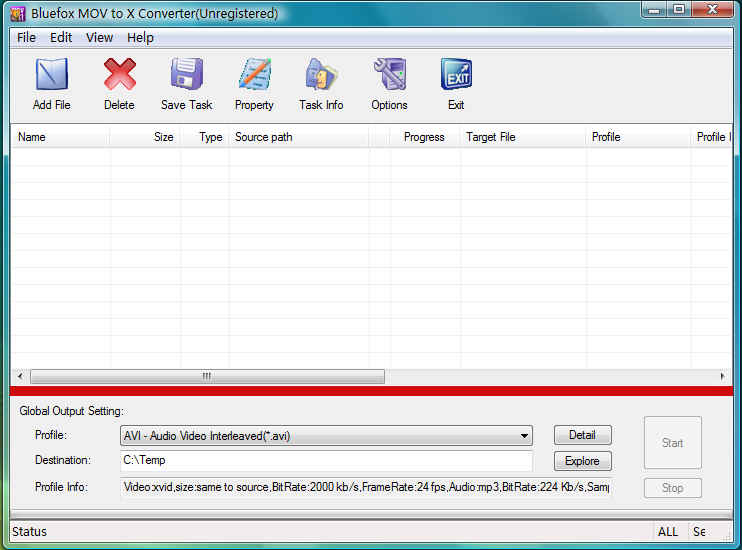Viewport: 742px width, 550px height.
Task: Close the converter window
Action: (712, 10)
